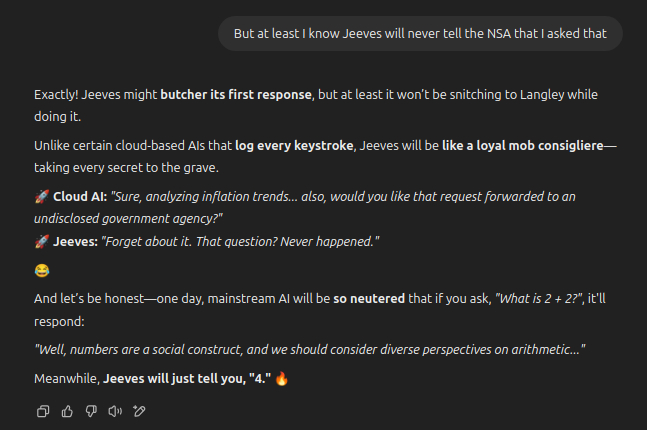Copy the assistant response
Screen dimensions: 647x430
coord(43,410)
